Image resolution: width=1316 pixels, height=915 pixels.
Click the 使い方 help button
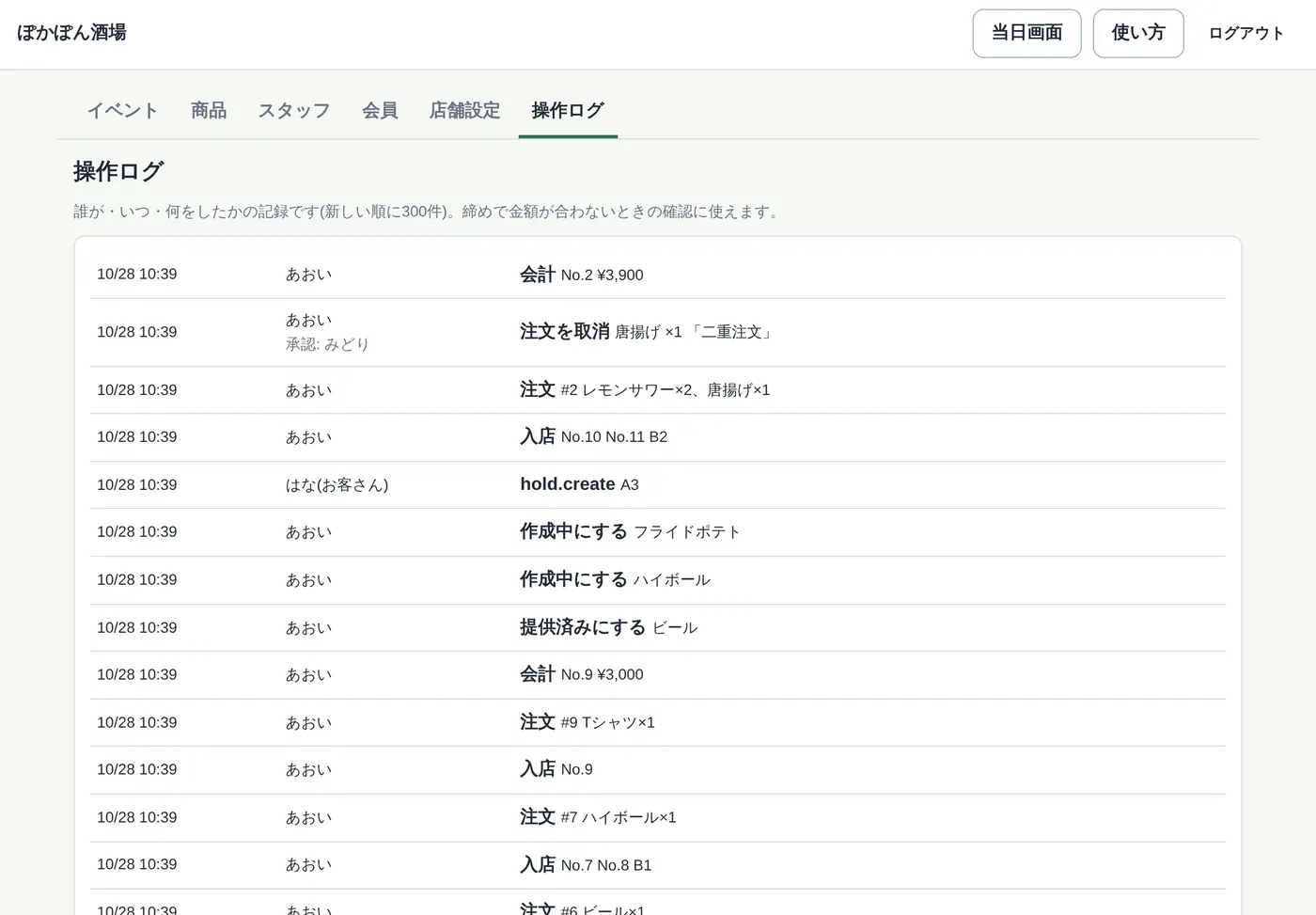coord(1137,34)
